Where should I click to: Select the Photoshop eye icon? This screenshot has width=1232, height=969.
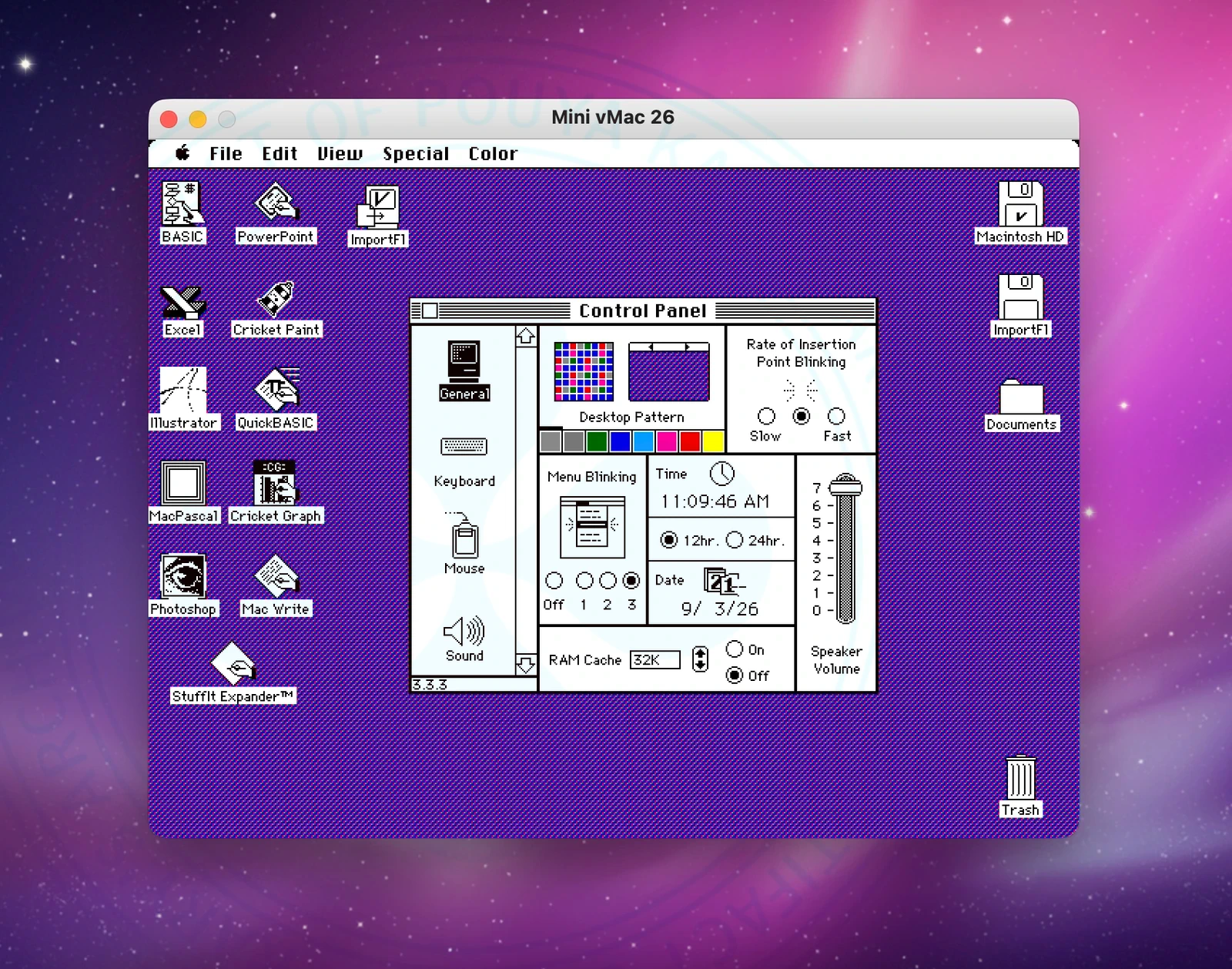point(183,576)
